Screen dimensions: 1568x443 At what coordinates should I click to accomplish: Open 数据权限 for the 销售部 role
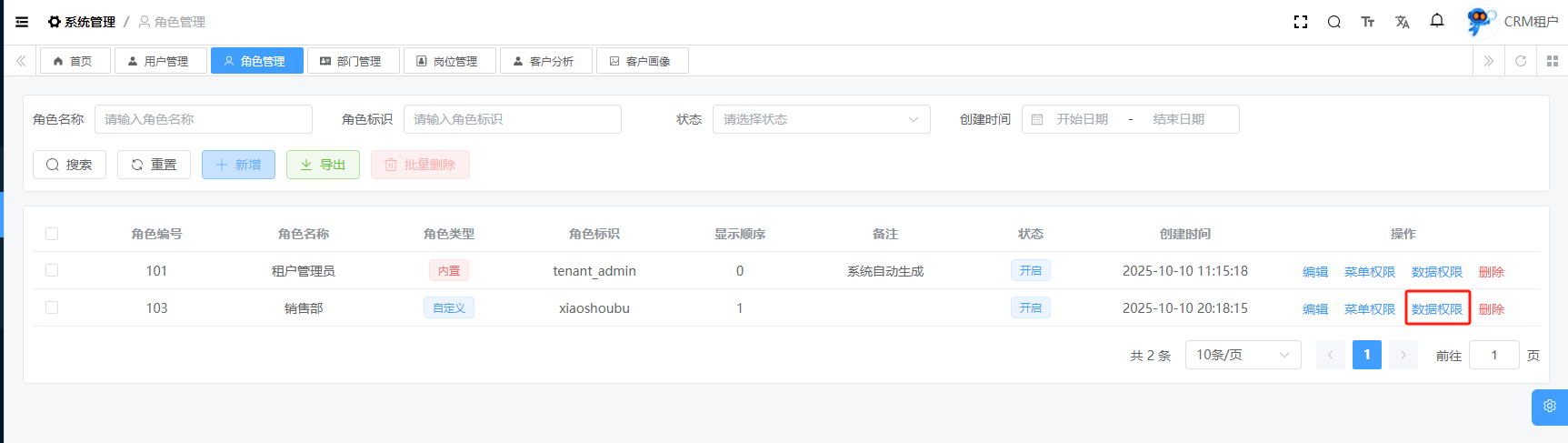coord(1436,308)
